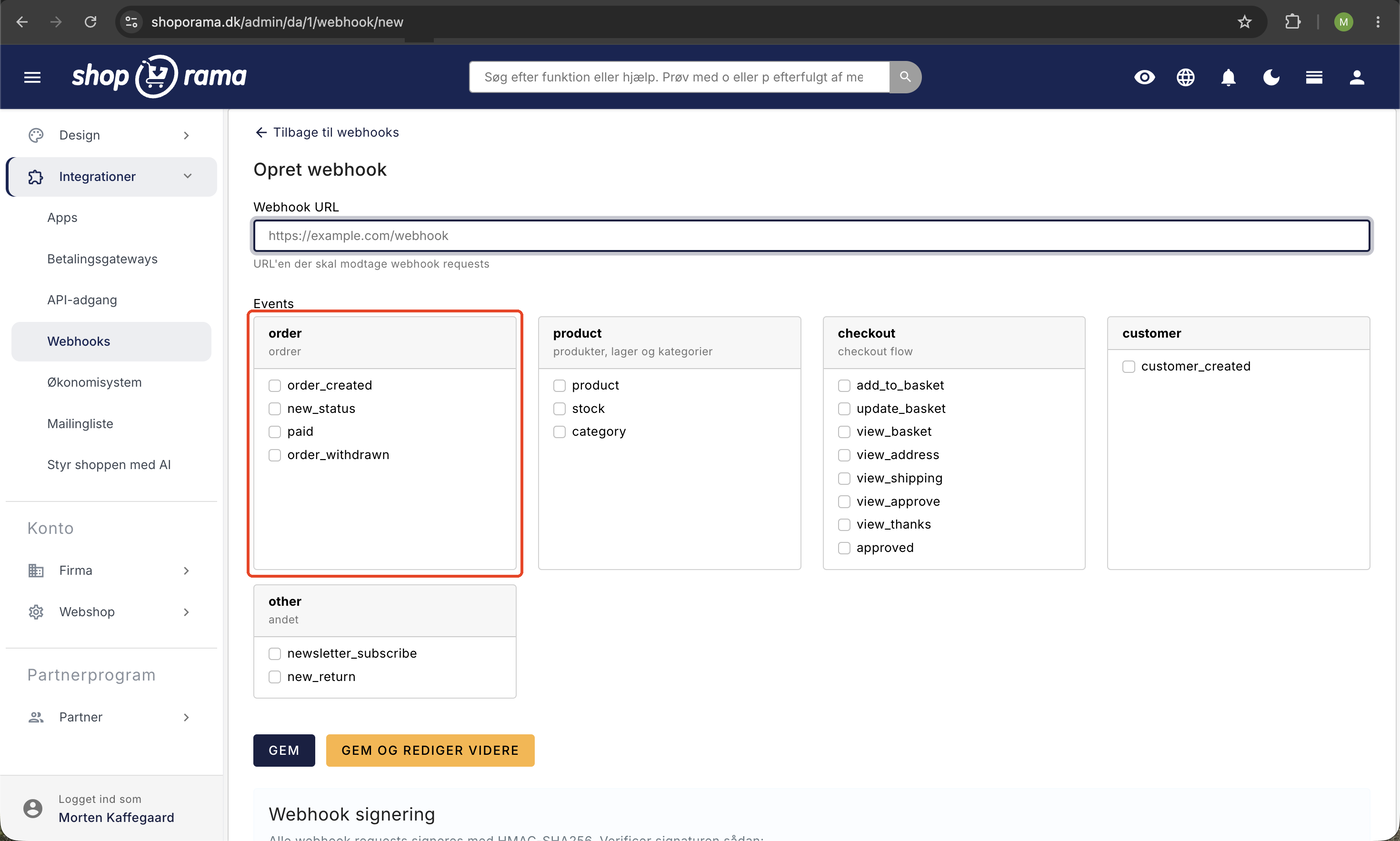Click the Webshop gear icon
The image size is (1400, 841).
point(36,612)
